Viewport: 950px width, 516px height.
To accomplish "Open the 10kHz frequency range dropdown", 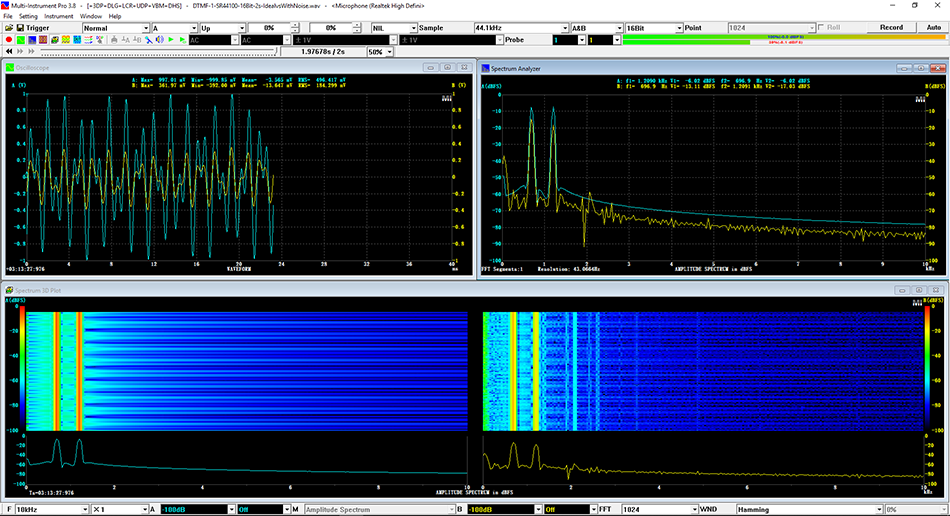I will pyautogui.click(x=83, y=509).
